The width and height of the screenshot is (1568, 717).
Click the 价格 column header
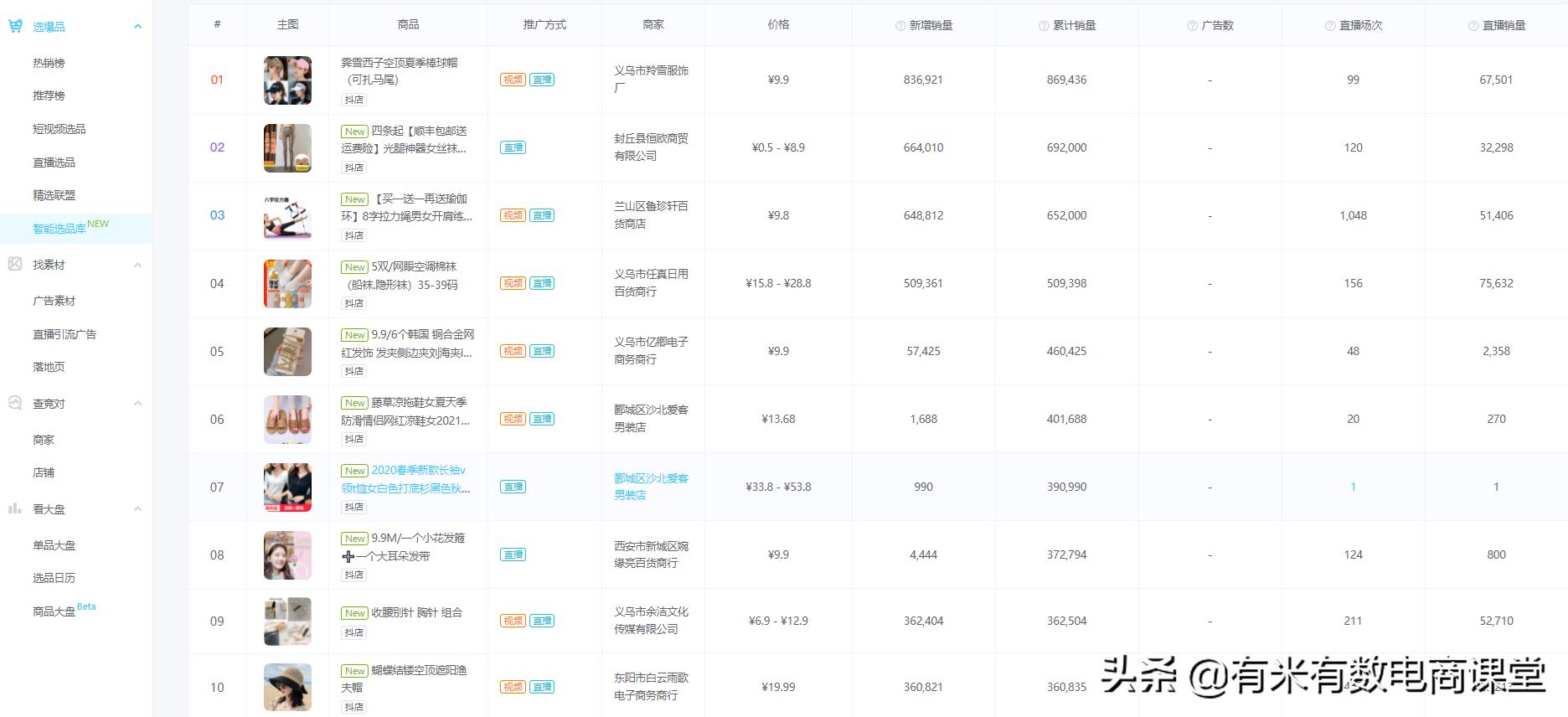click(x=778, y=24)
